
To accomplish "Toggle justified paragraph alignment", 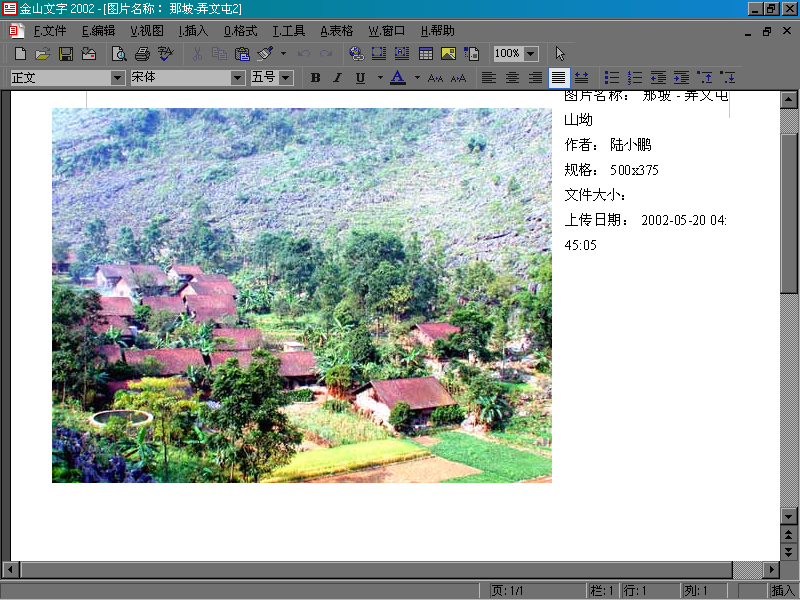I will click(x=558, y=77).
